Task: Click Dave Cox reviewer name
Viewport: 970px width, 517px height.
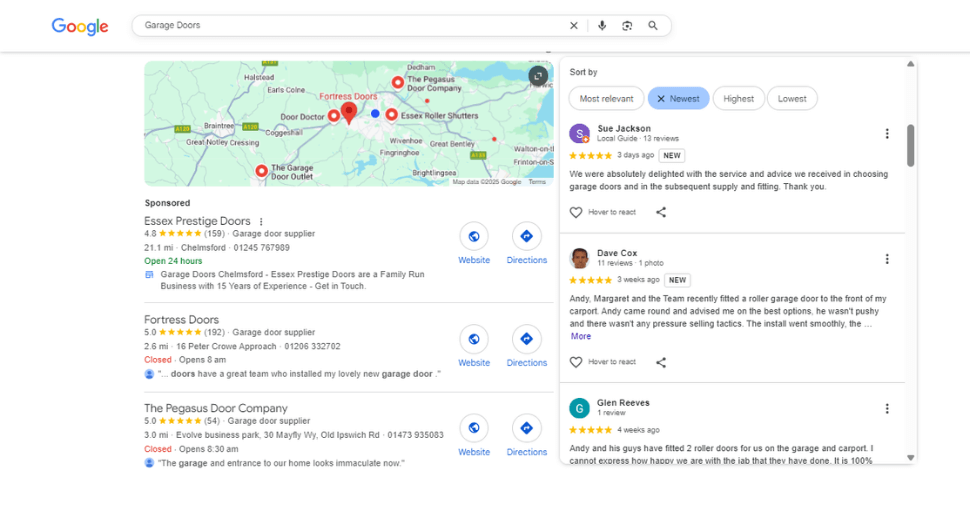Action: coord(617,253)
